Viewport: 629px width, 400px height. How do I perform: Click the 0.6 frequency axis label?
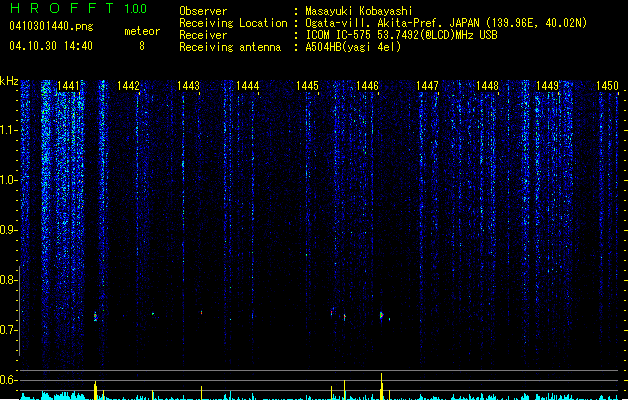pos(8,380)
